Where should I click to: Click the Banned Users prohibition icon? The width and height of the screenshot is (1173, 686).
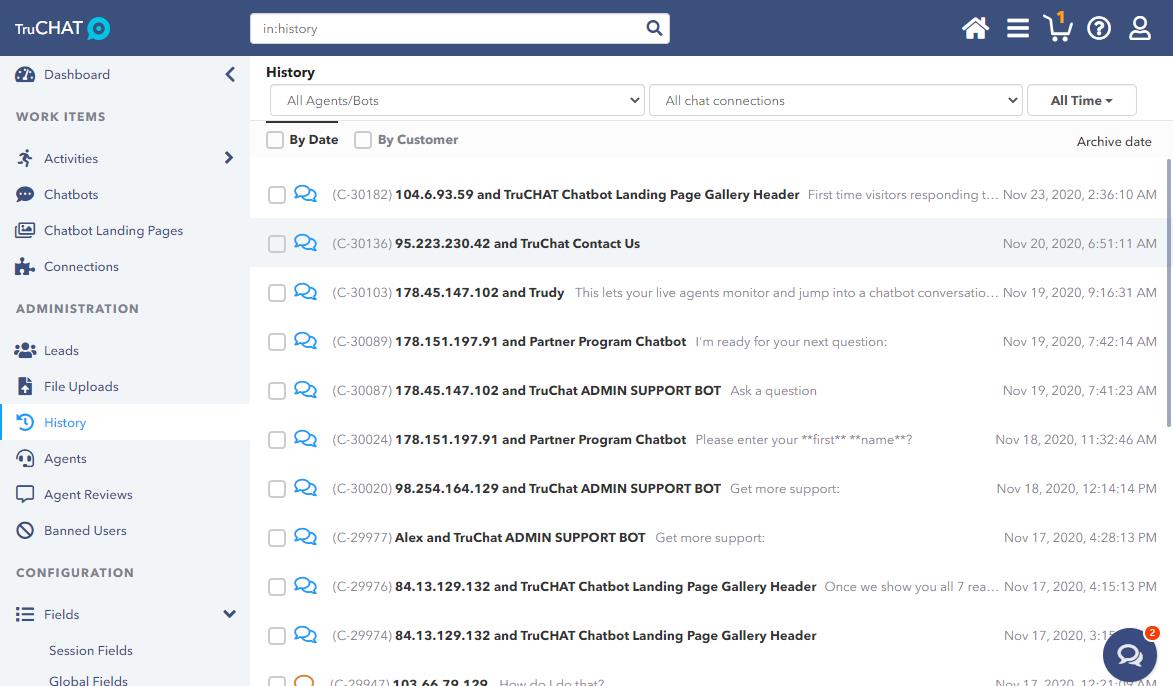pyautogui.click(x=25, y=530)
